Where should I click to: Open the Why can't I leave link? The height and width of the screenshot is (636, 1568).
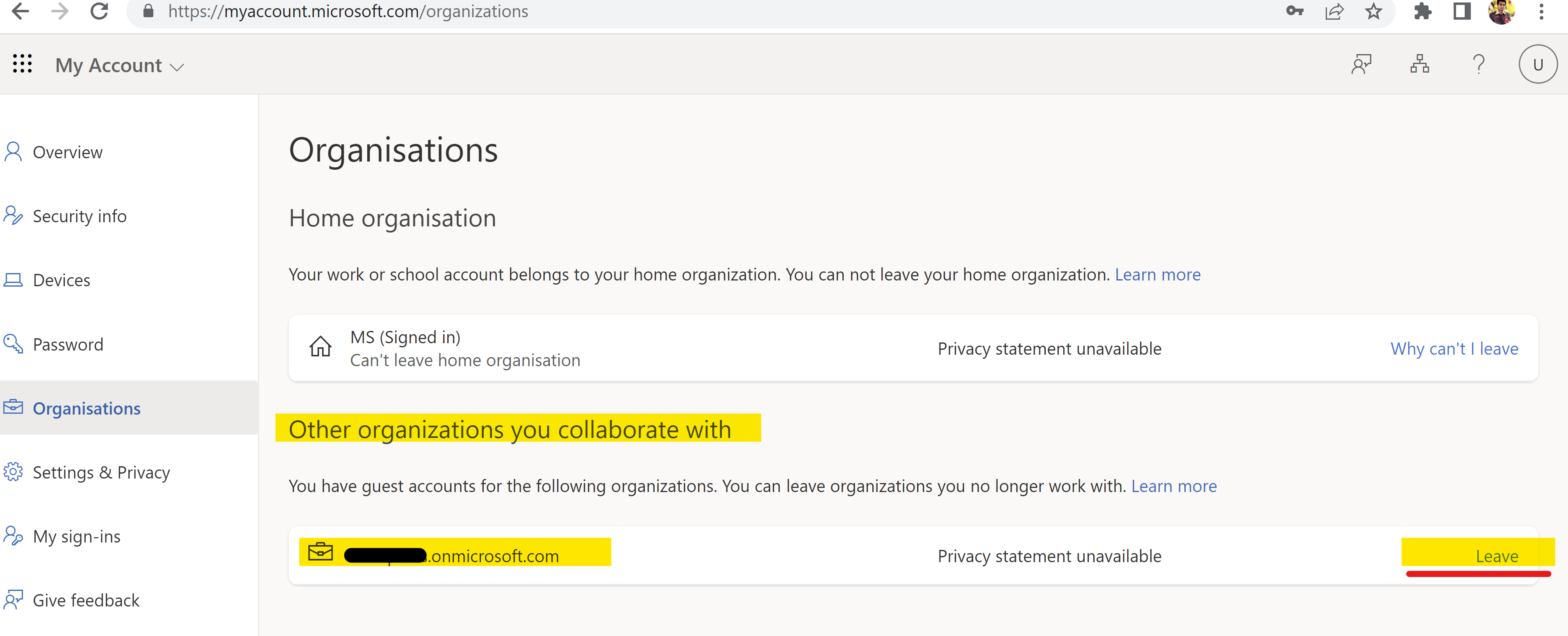click(x=1455, y=348)
